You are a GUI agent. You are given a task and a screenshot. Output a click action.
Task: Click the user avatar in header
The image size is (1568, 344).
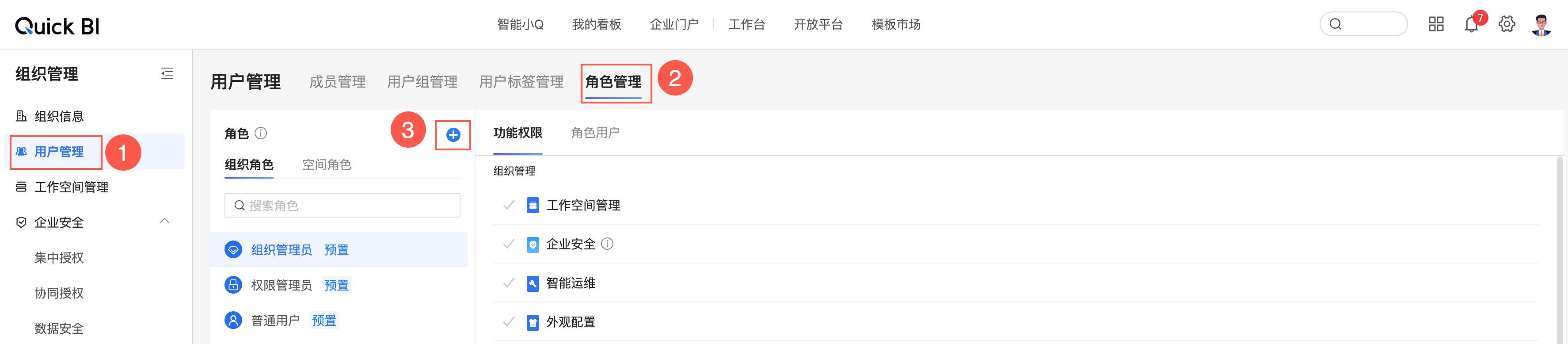(x=1541, y=24)
